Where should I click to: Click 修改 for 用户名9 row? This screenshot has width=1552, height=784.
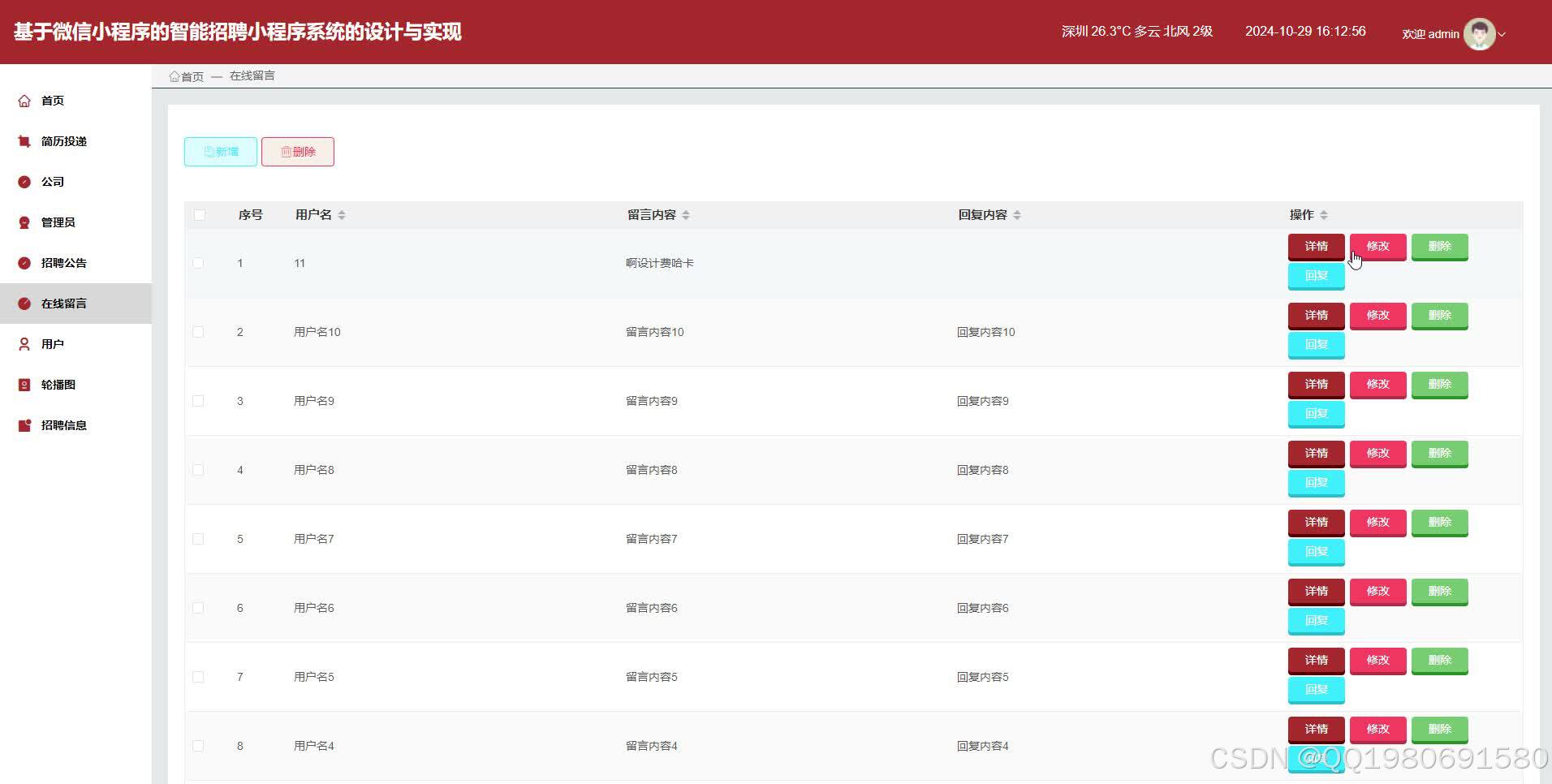pos(1378,385)
